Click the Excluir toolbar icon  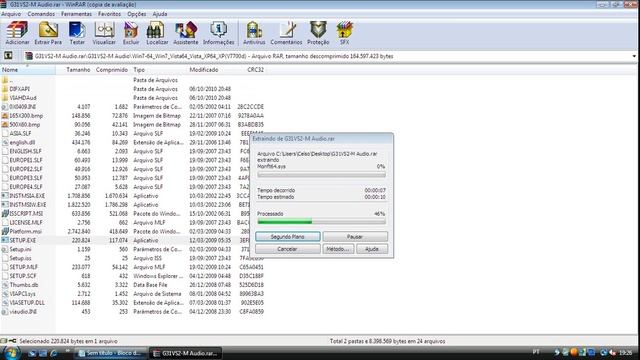131,33
